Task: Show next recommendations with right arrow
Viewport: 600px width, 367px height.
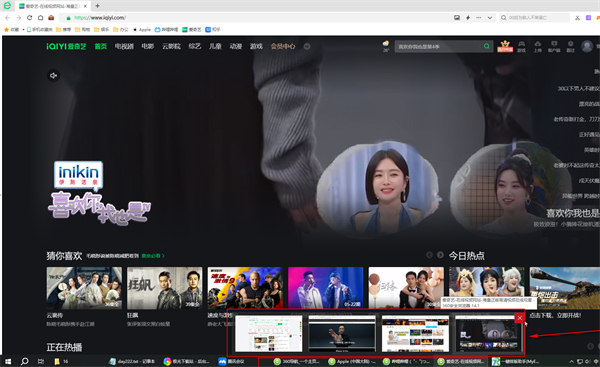Action: 440,255
